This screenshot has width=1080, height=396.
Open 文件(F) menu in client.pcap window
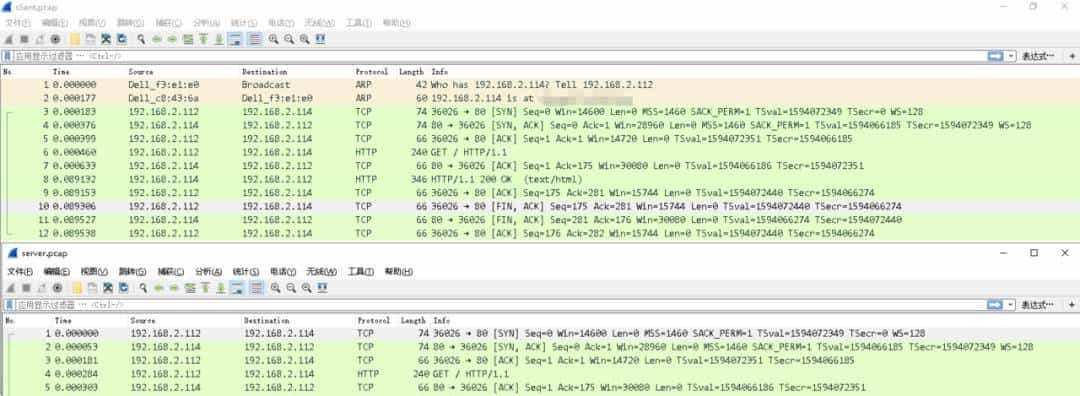[x=18, y=23]
